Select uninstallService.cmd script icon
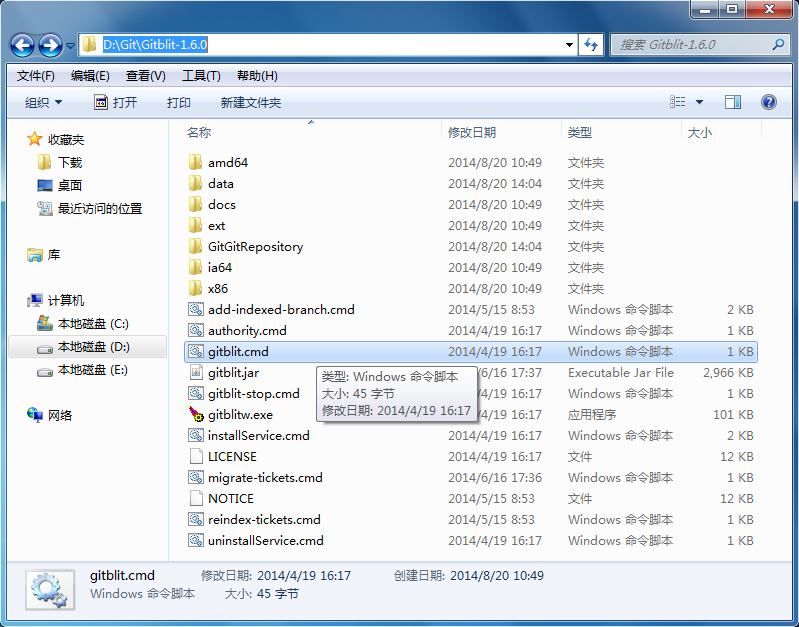799x627 pixels. click(196, 540)
